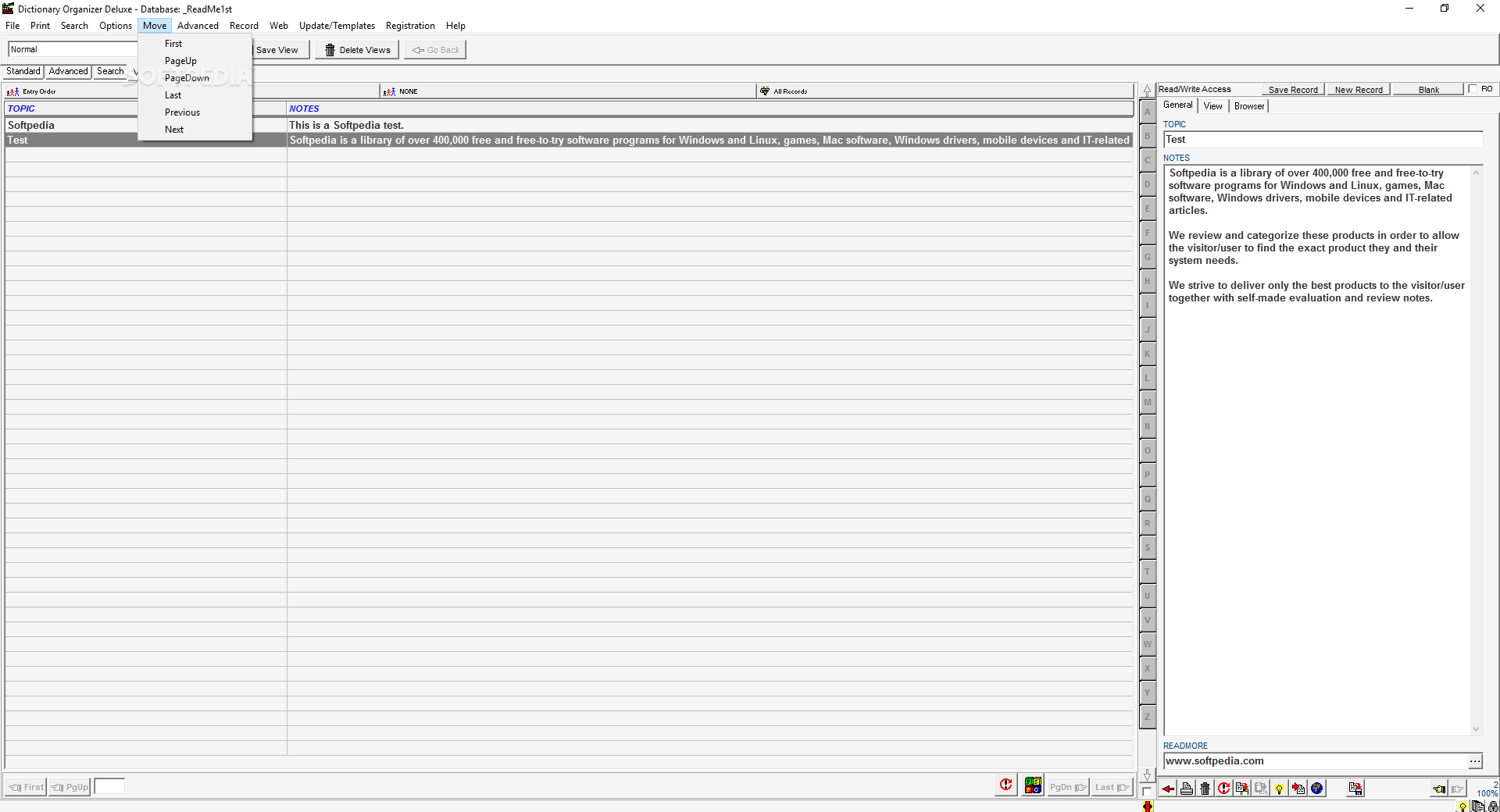Image resolution: width=1500 pixels, height=812 pixels.
Task: Click the import document with red arrow icon
Action: click(x=1298, y=789)
